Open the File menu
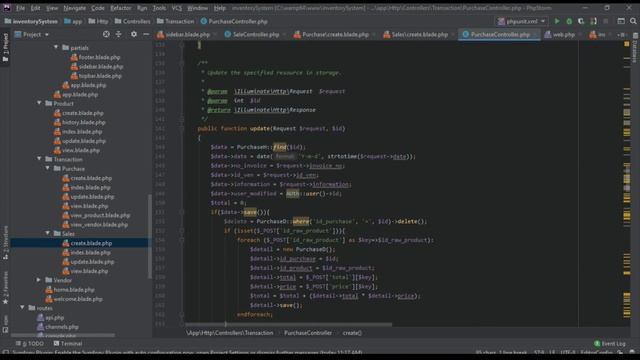The width and height of the screenshot is (640, 360). pyautogui.click(x=20, y=8)
